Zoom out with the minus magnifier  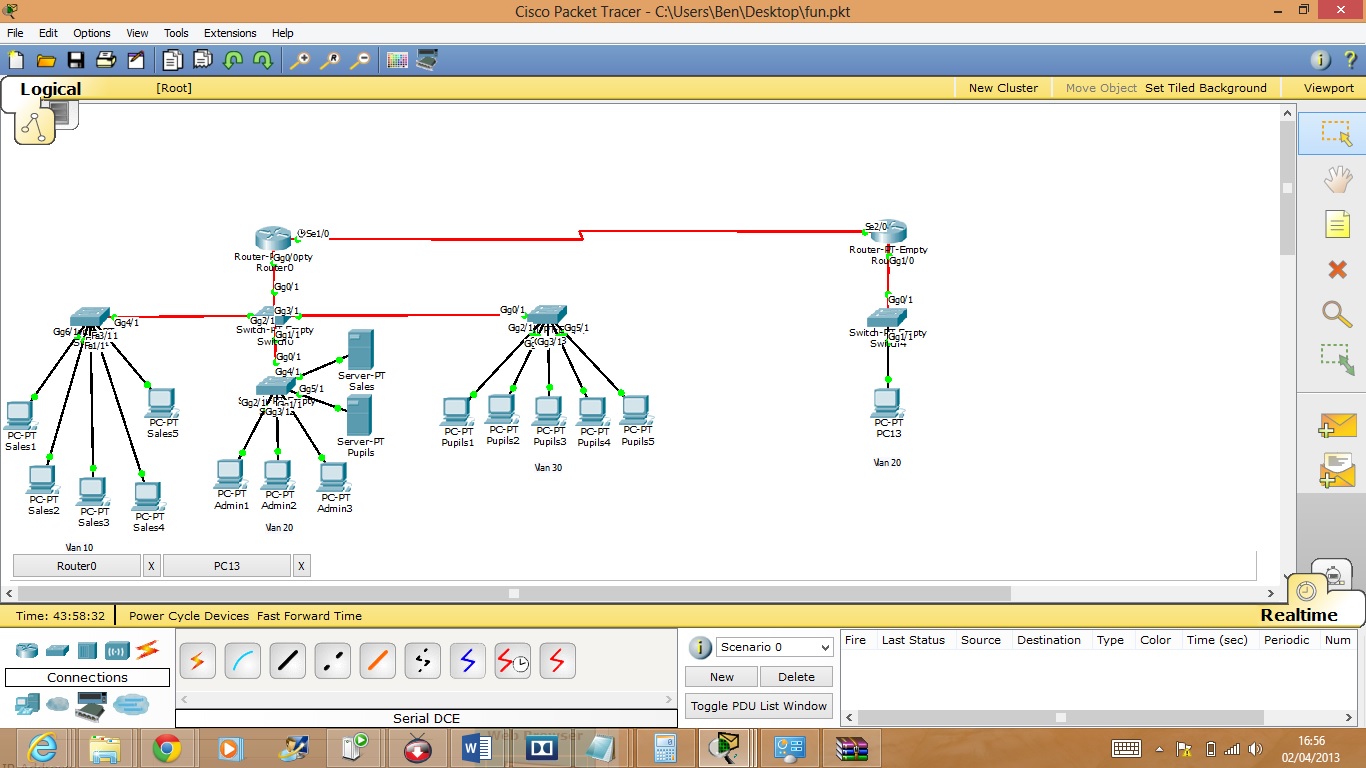[x=359, y=60]
